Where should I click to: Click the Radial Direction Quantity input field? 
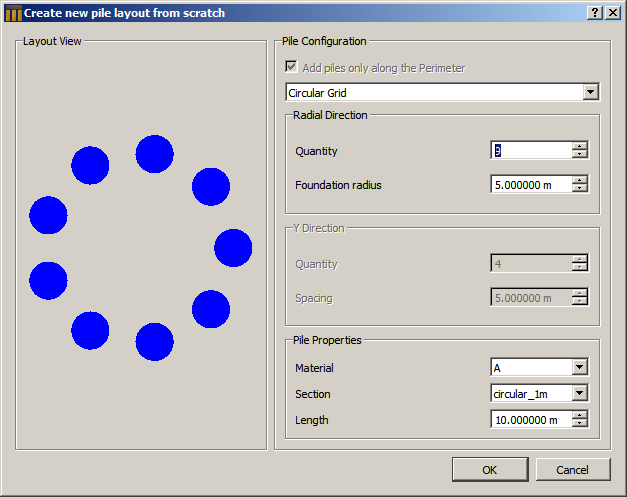531,151
